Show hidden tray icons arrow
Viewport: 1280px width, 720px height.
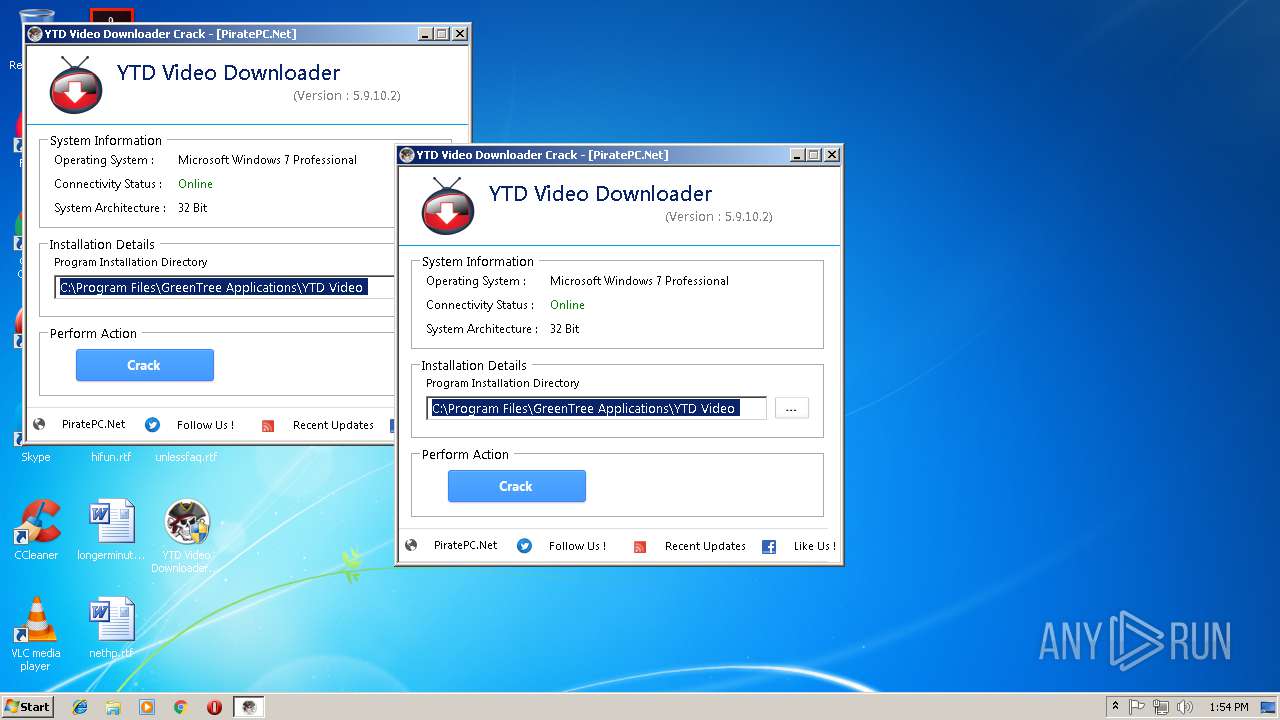coord(1115,706)
